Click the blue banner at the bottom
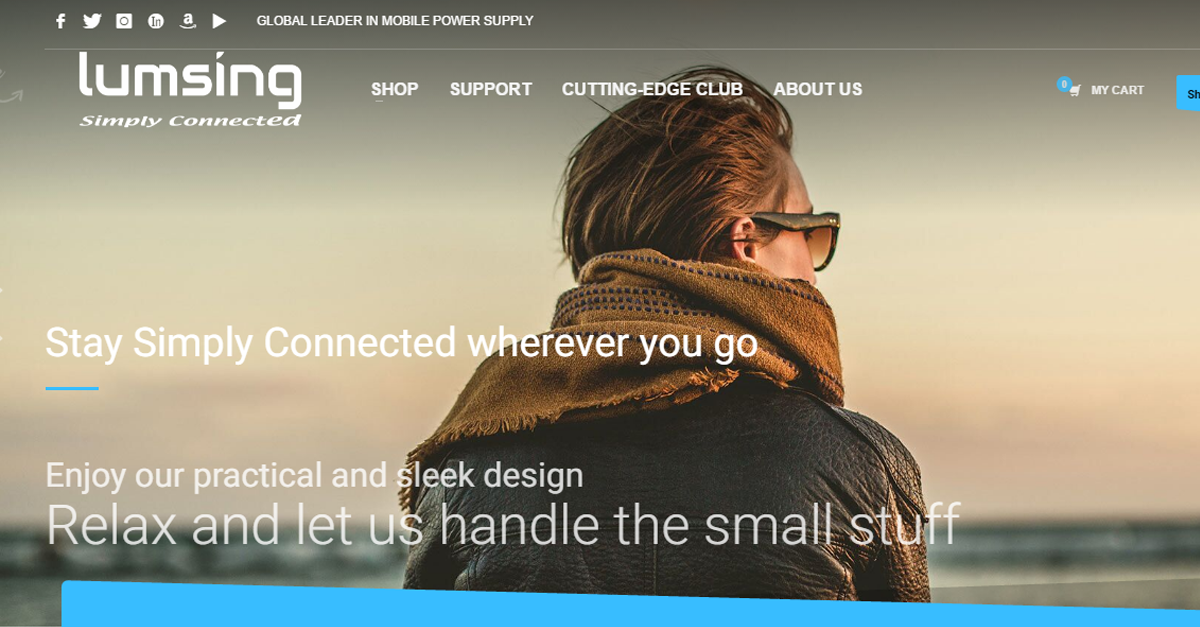Screen dimensions: 1200x627 pos(631,604)
